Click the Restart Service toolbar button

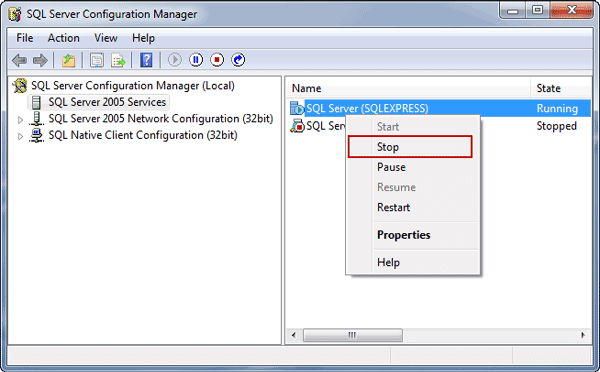(x=238, y=60)
